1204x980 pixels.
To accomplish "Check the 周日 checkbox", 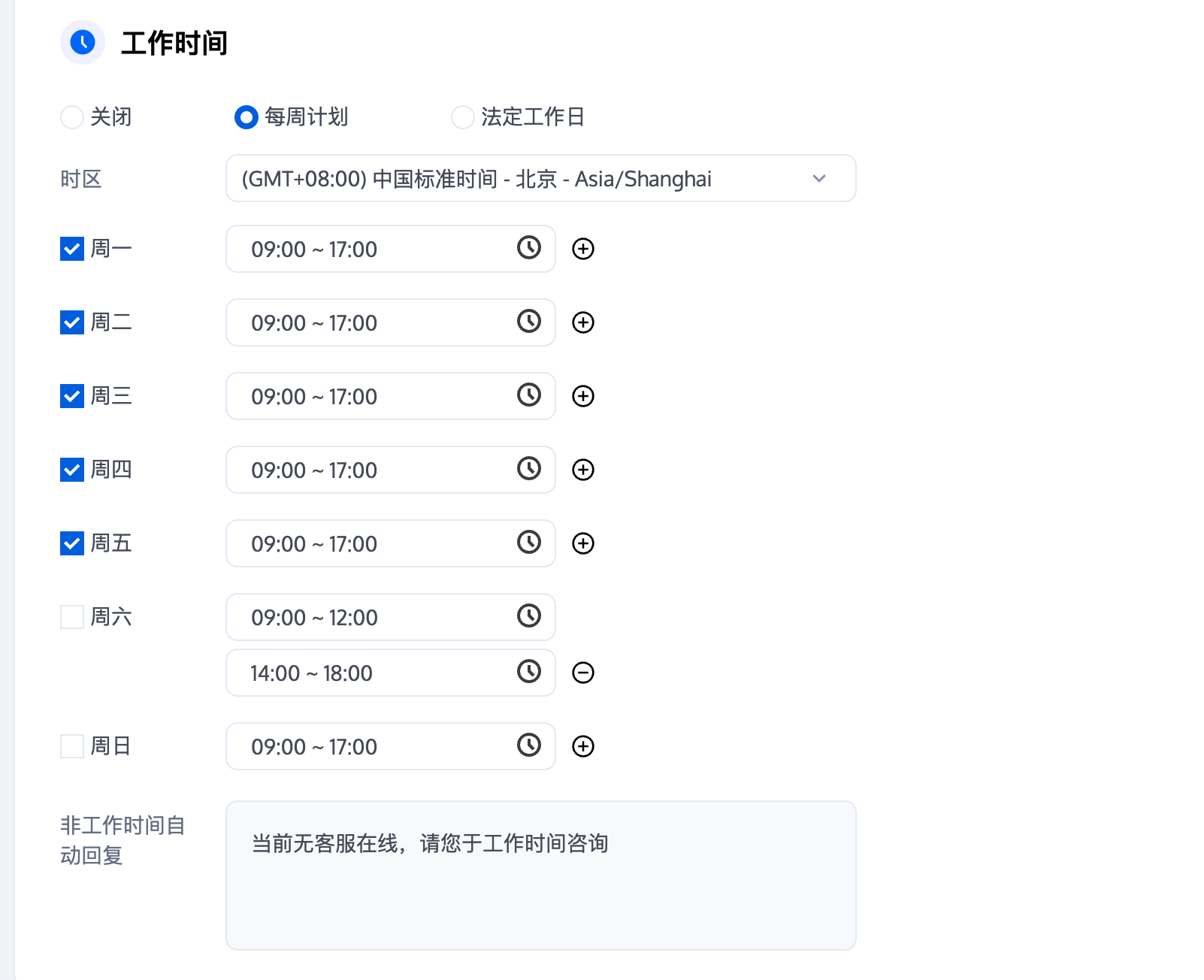I will point(72,746).
